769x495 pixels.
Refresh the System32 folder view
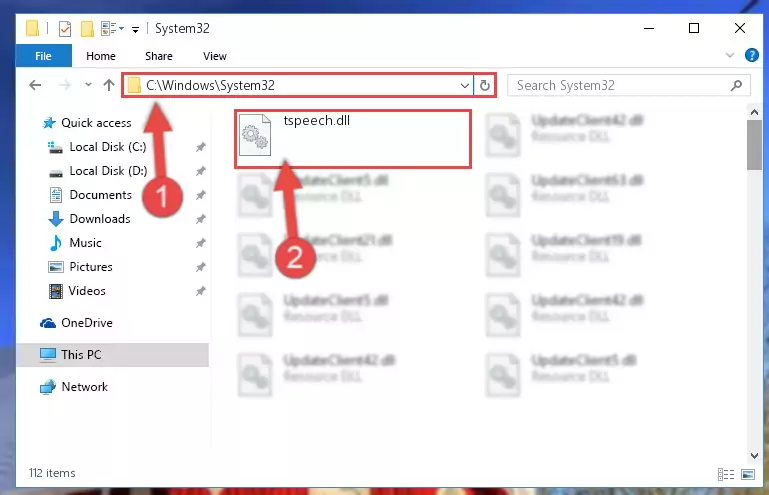pos(485,85)
